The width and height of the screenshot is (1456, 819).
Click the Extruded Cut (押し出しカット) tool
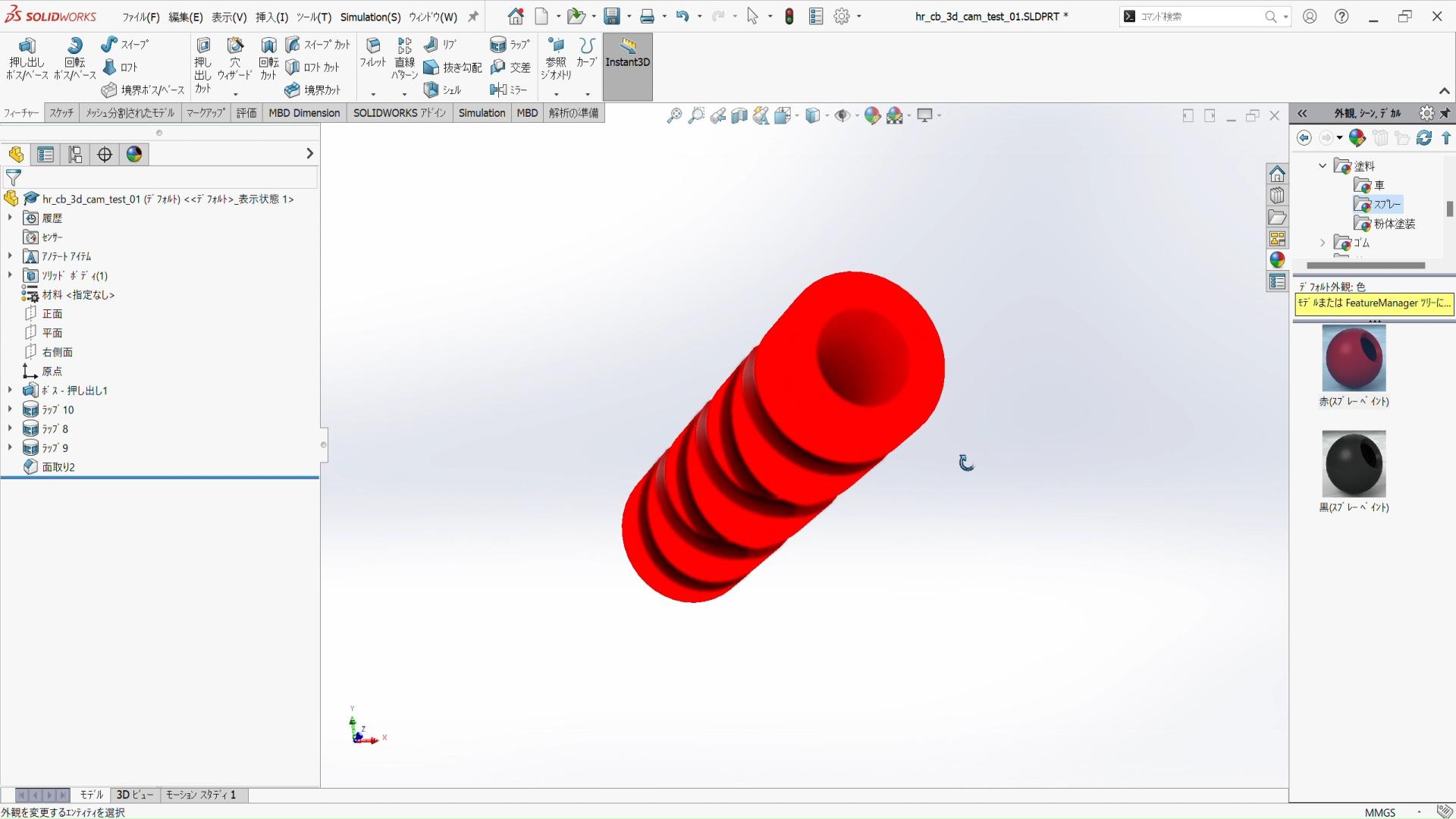click(x=202, y=65)
